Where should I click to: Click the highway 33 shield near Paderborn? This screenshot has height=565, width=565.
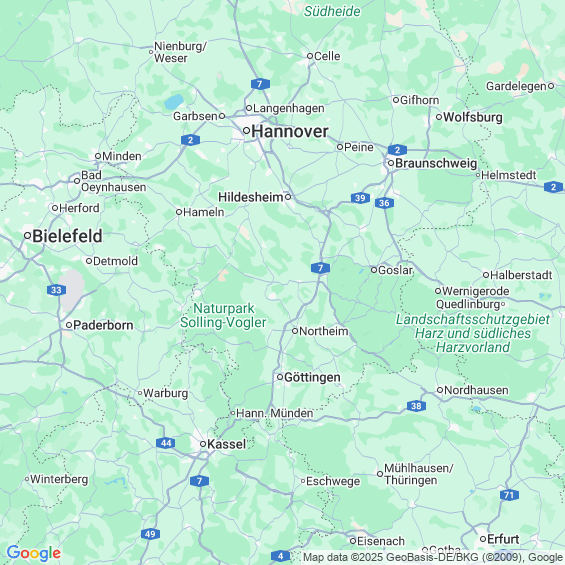pos(56,290)
